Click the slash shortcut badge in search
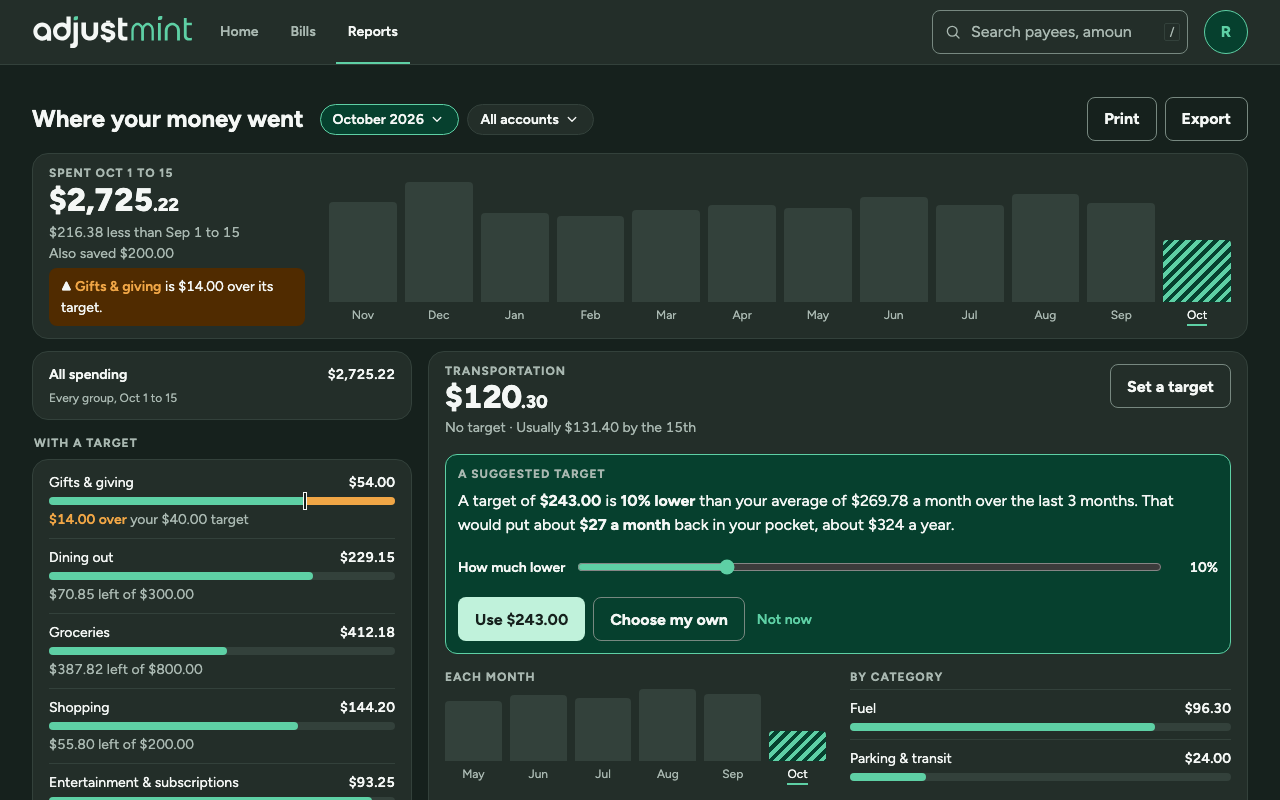Viewport: 1280px width, 800px height. [x=1171, y=32]
